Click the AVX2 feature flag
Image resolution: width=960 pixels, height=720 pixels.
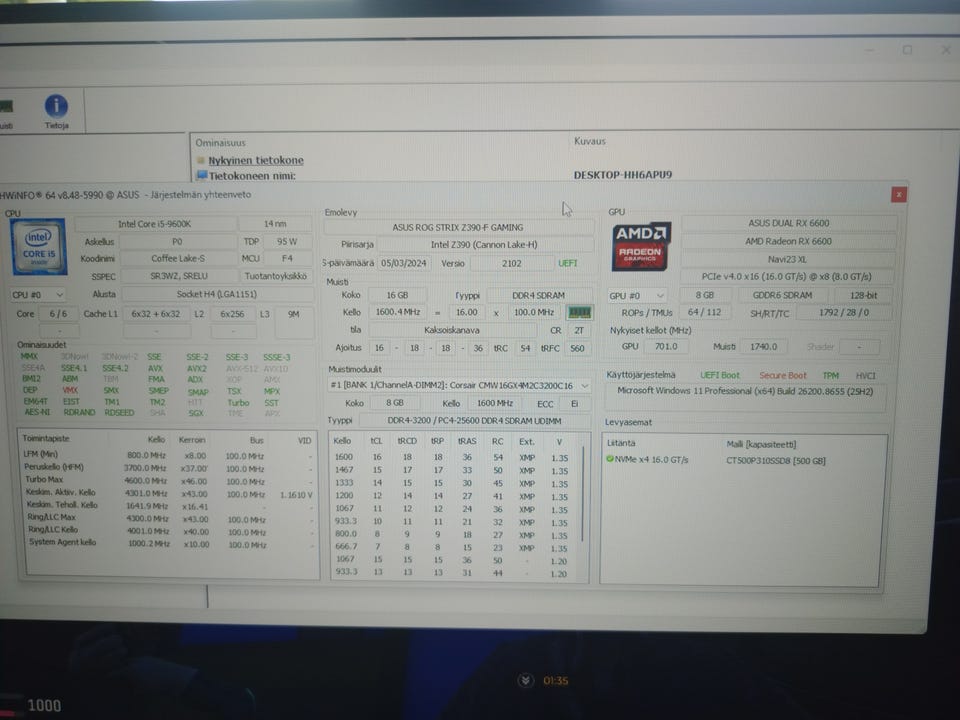pyautogui.click(x=197, y=369)
